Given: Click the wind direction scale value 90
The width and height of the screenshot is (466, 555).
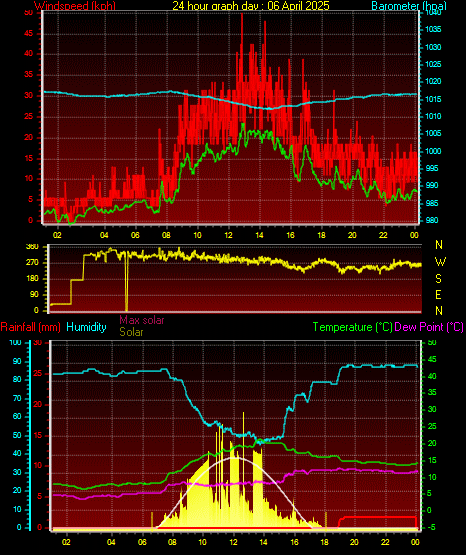Looking at the screenshot, I should pyautogui.click(x=34, y=295).
